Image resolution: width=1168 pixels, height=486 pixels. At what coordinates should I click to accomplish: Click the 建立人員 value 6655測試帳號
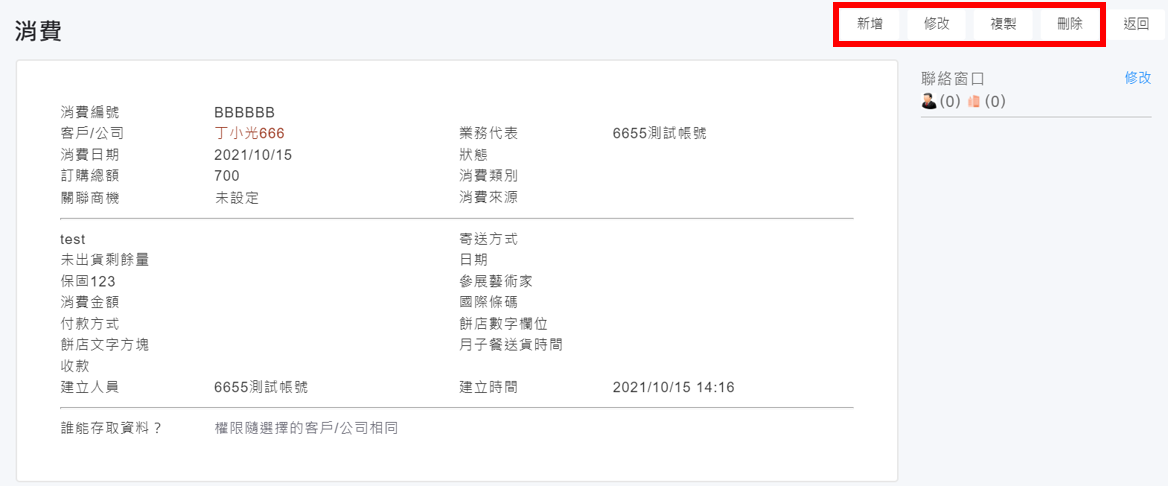coord(261,387)
